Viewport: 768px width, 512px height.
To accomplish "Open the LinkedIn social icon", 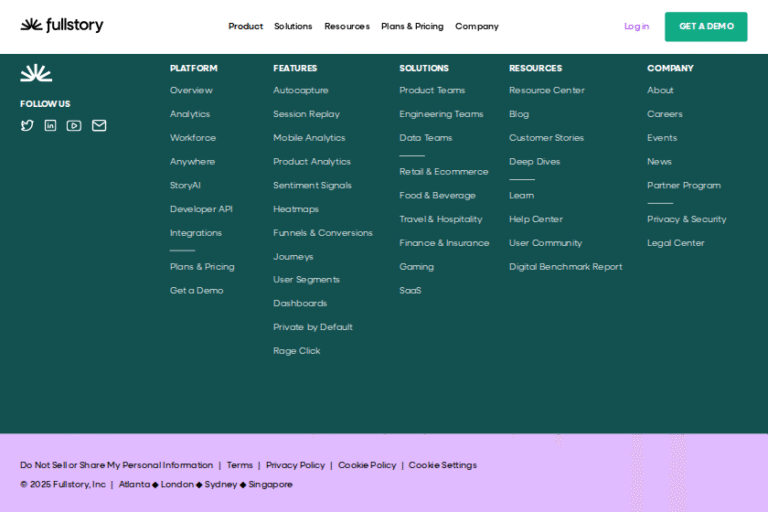I will click(50, 126).
